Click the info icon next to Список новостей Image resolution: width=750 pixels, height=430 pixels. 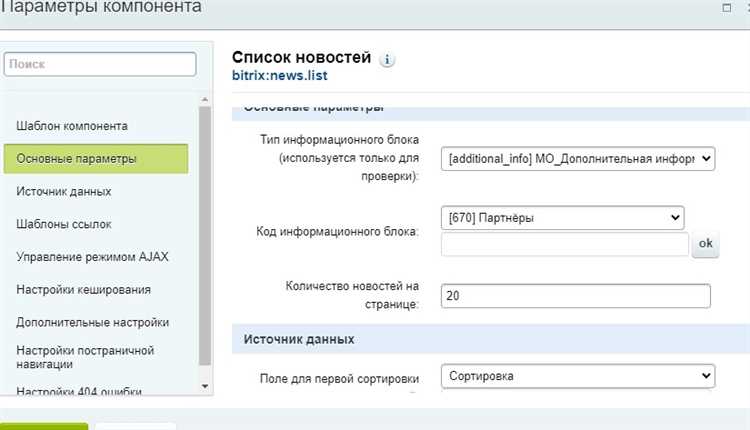point(386,60)
